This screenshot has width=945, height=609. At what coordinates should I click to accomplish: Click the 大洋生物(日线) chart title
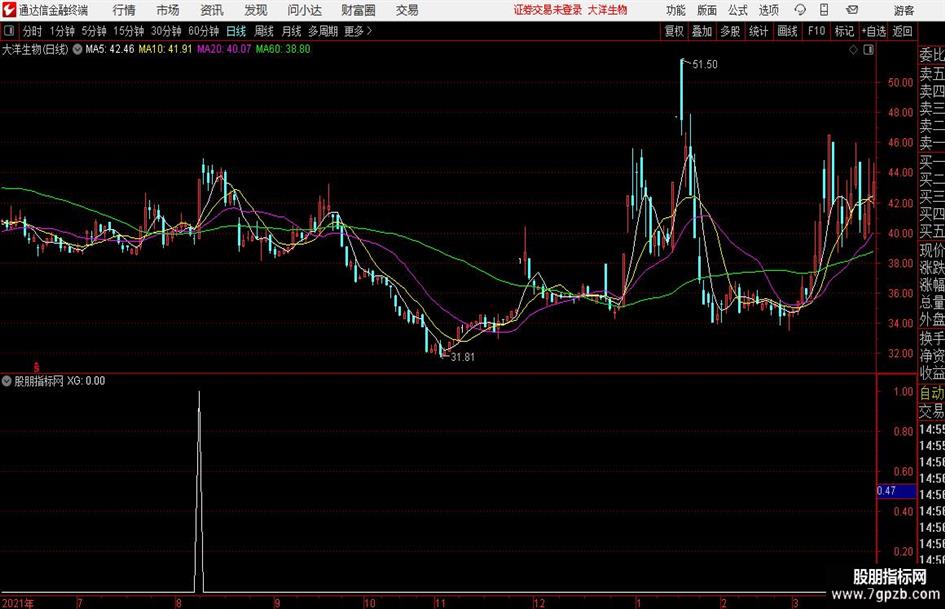pyautogui.click(x=35, y=49)
